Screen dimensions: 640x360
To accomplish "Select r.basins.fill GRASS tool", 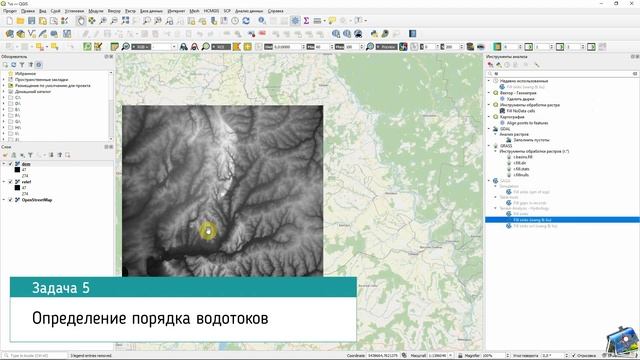I will pyautogui.click(x=523, y=157).
